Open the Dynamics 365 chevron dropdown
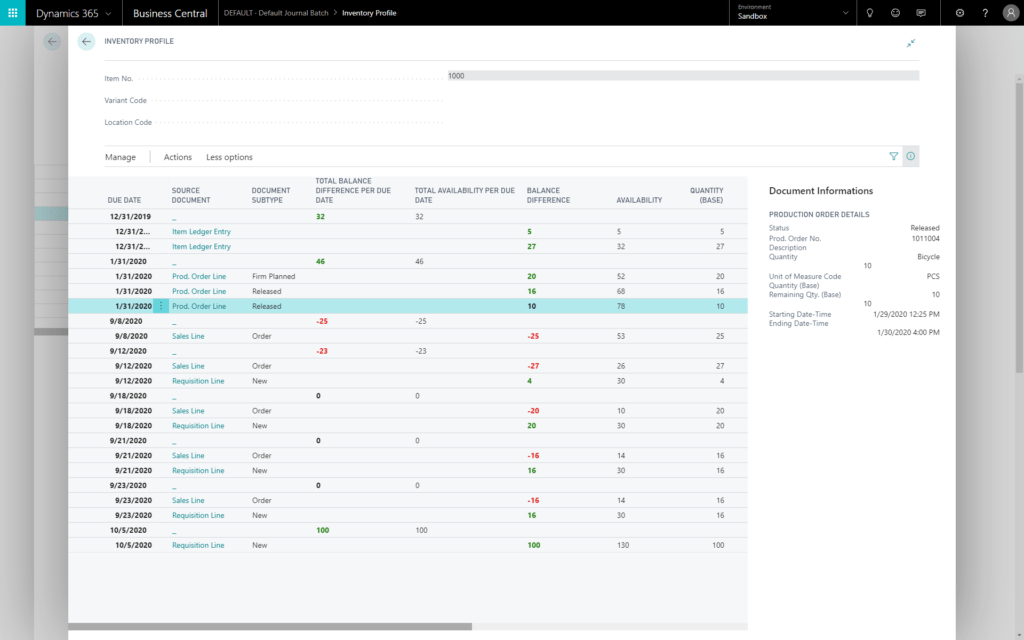Viewport: 1024px width, 640px height. click(x=108, y=12)
